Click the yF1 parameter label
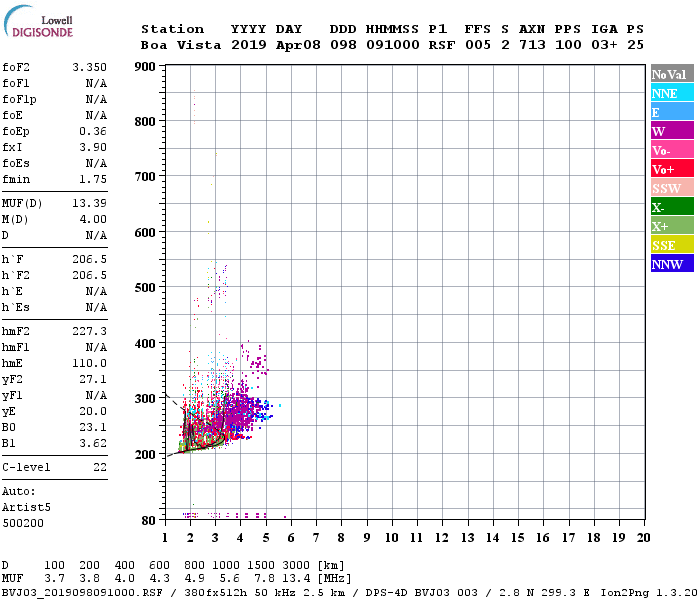 [12, 396]
